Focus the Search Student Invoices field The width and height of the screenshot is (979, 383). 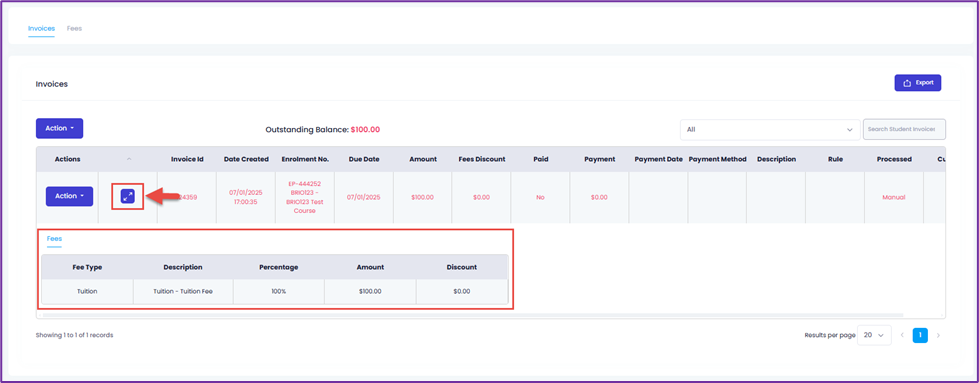(x=903, y=129)
